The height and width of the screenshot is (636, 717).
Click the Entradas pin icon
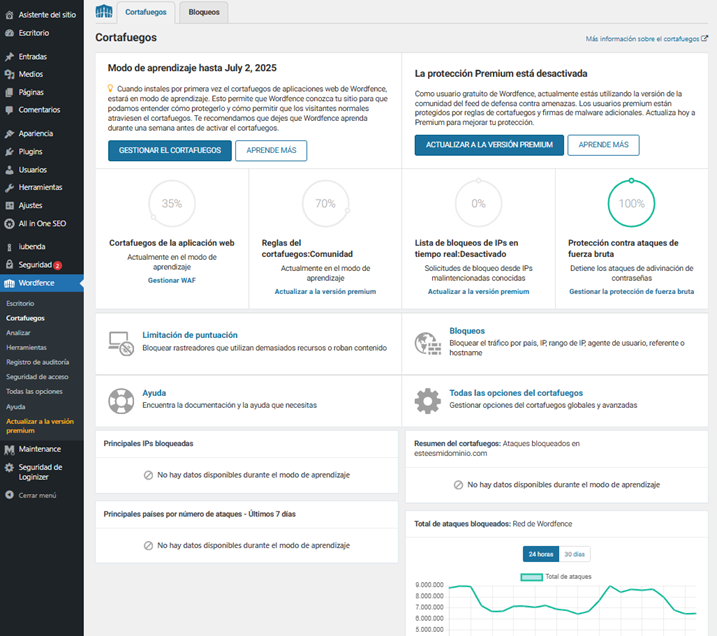pos(9,57)
